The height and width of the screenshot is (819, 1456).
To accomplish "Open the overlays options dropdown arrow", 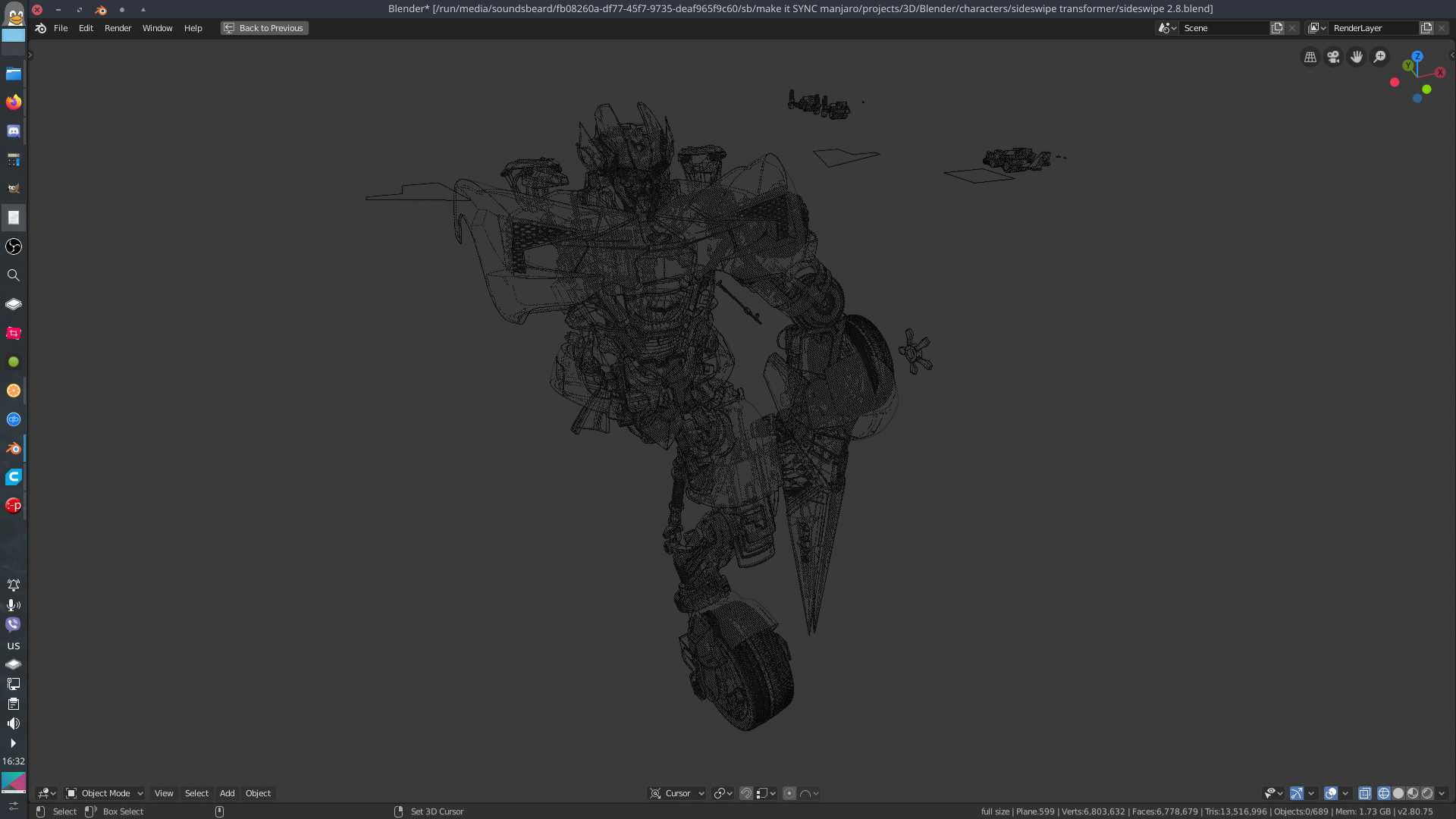I will [x=1345, y=793].
